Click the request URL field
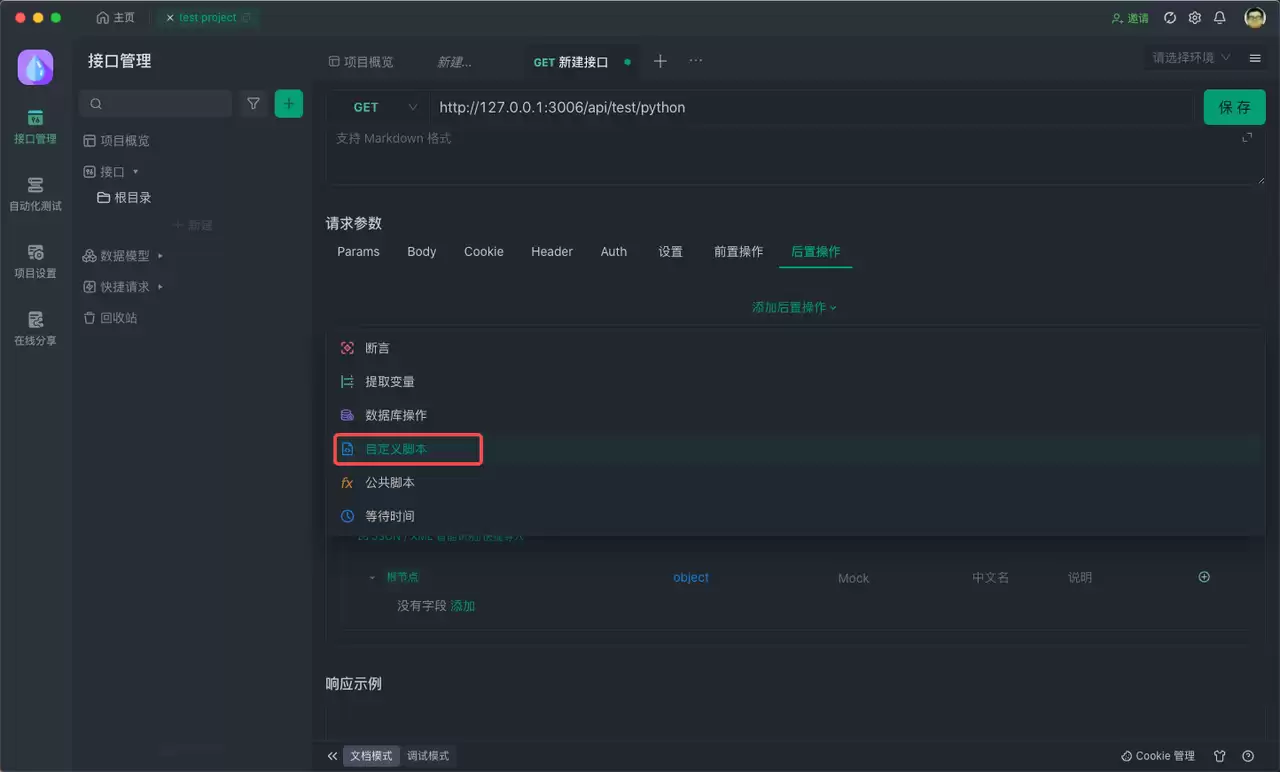 pos(813,107)
